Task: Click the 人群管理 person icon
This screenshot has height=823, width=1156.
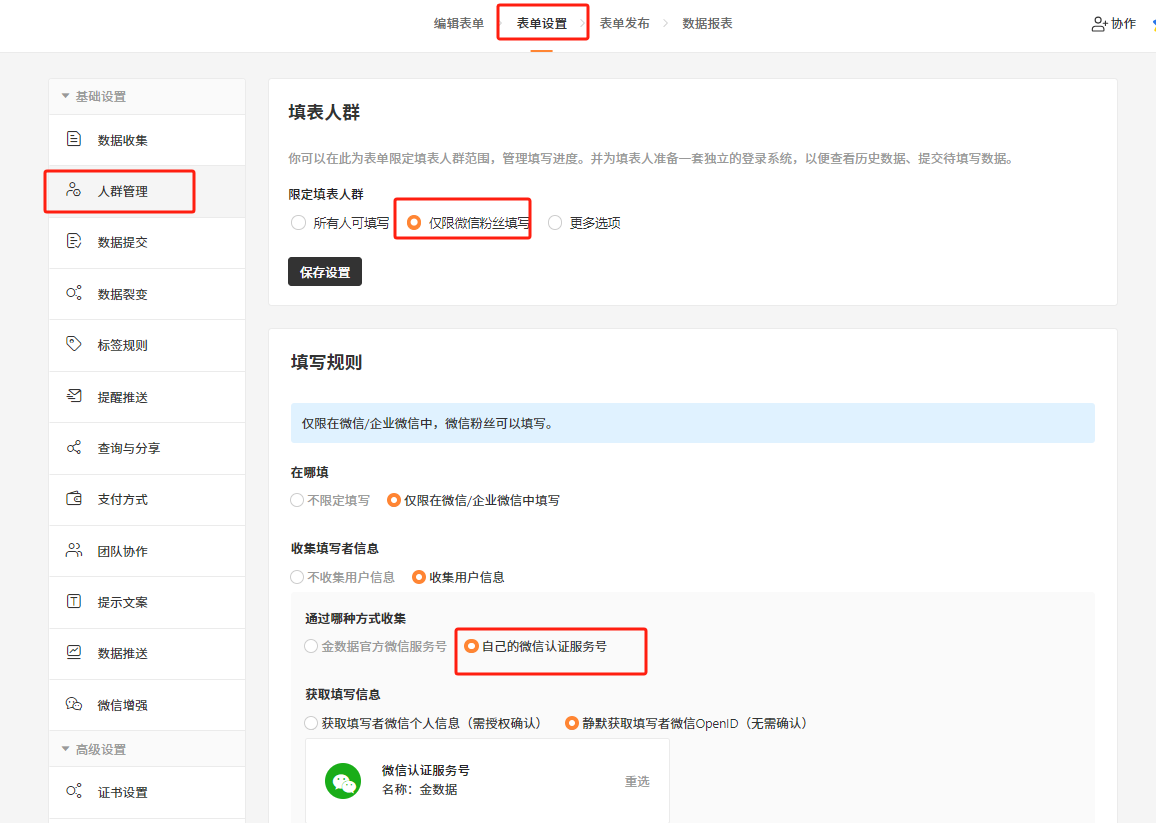Action: 74,190
